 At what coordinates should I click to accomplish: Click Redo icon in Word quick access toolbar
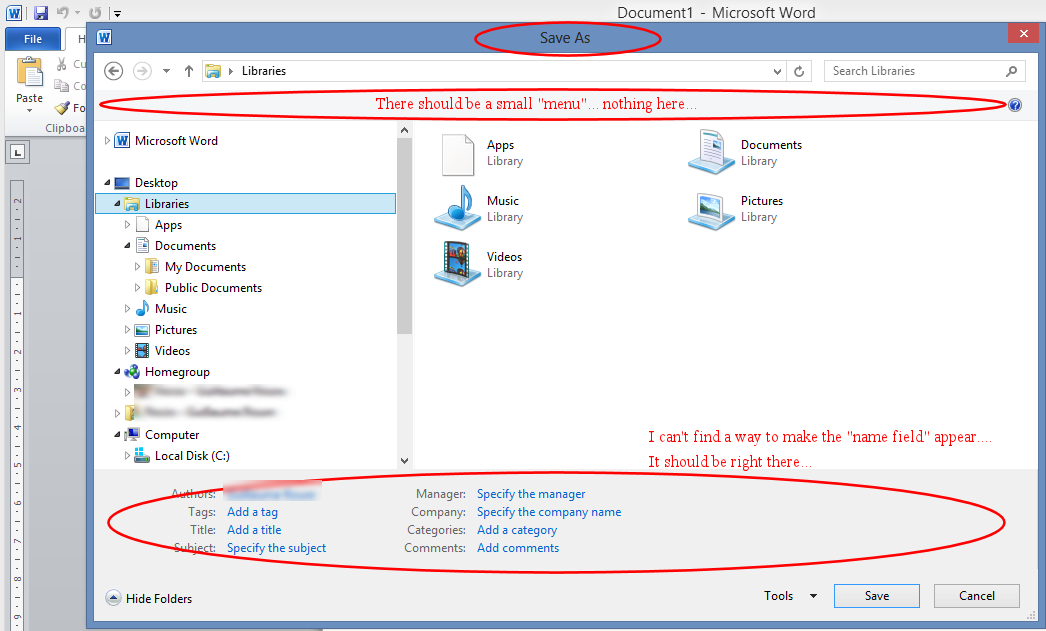click(95, 13)
